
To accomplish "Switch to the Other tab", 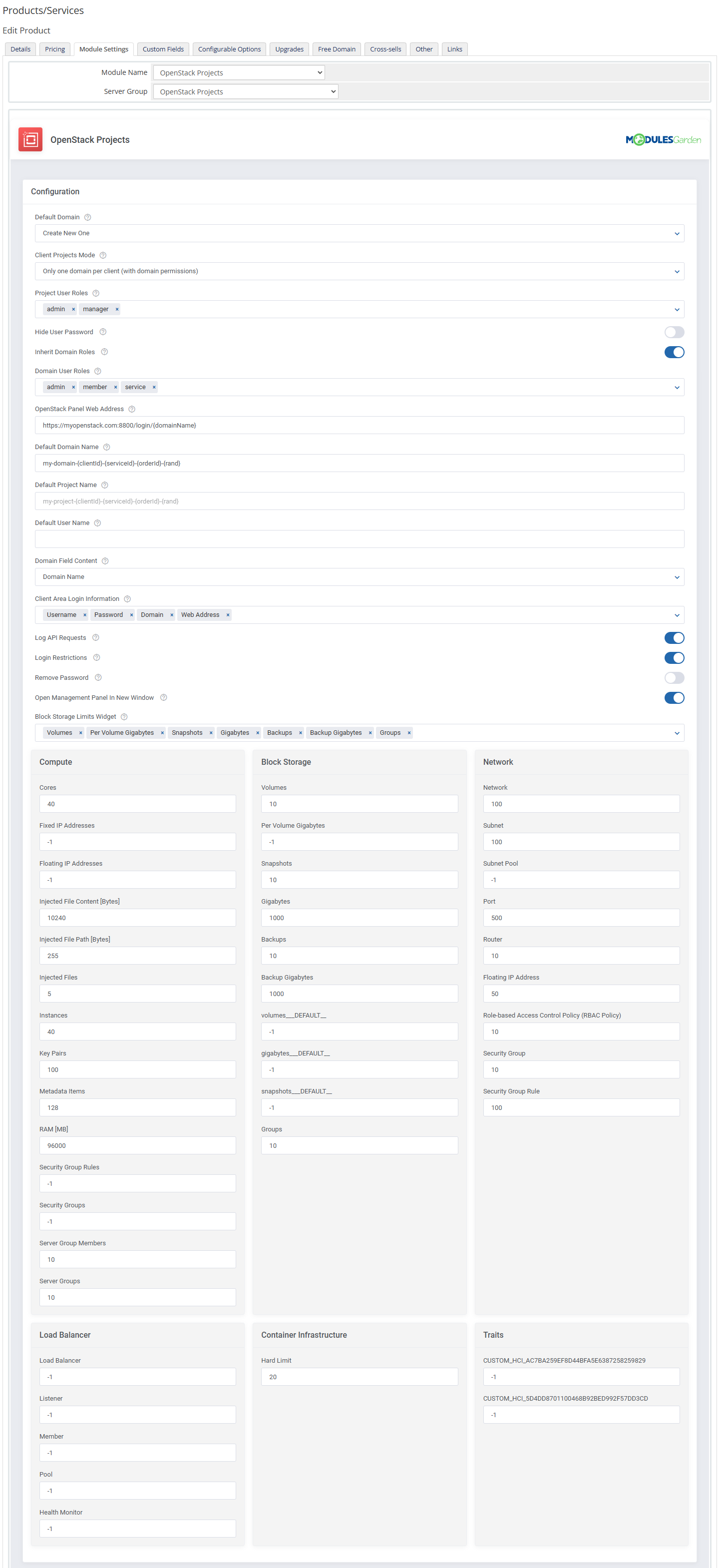I will coord(424,49).
